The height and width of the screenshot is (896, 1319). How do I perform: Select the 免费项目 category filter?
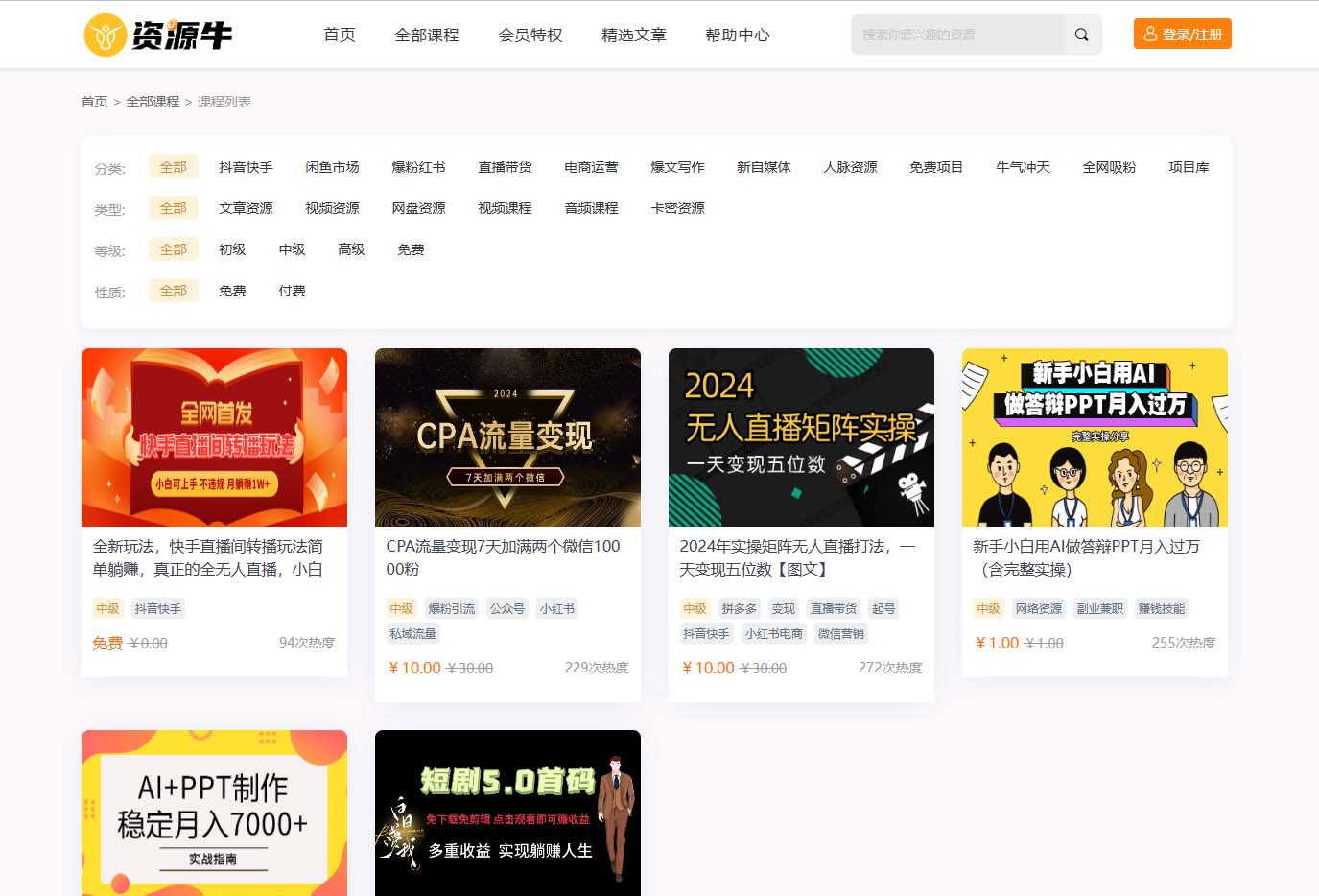(x=935, y=166)
